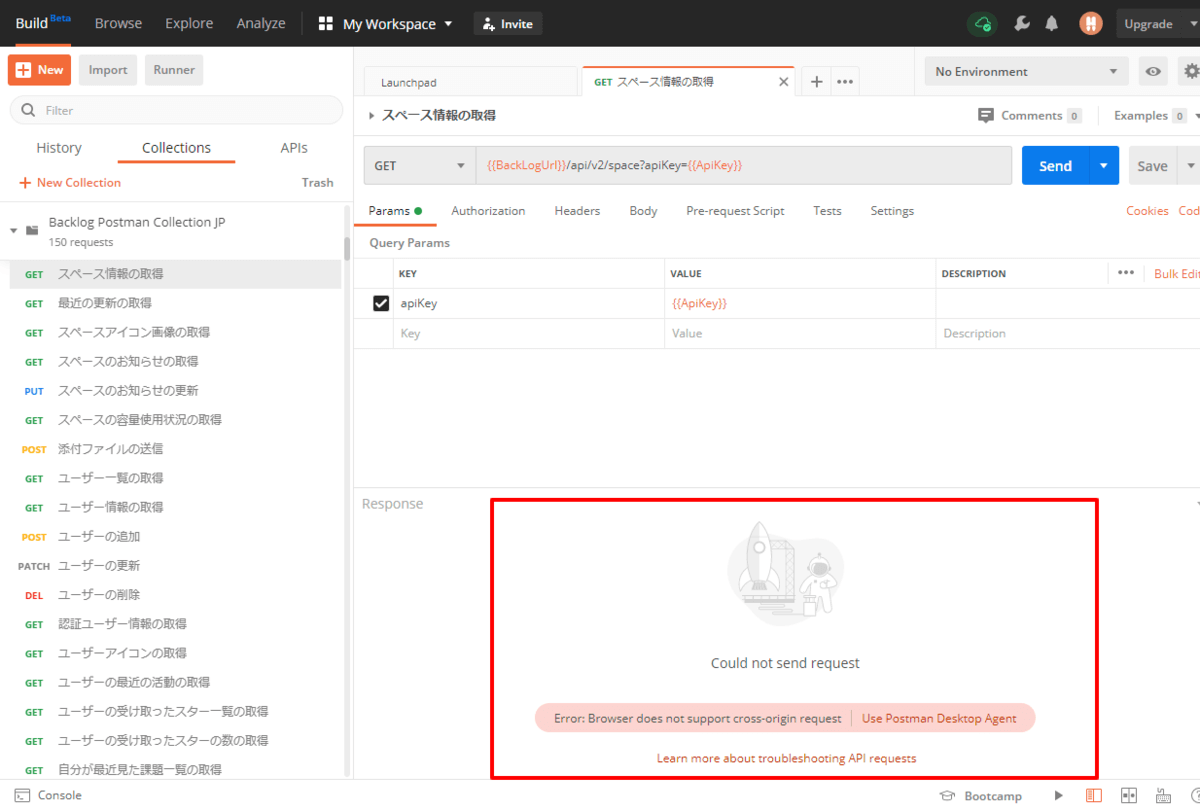Open the Send button dropdown arrow
The image size is (1200, 811).
pos(1104,166)
